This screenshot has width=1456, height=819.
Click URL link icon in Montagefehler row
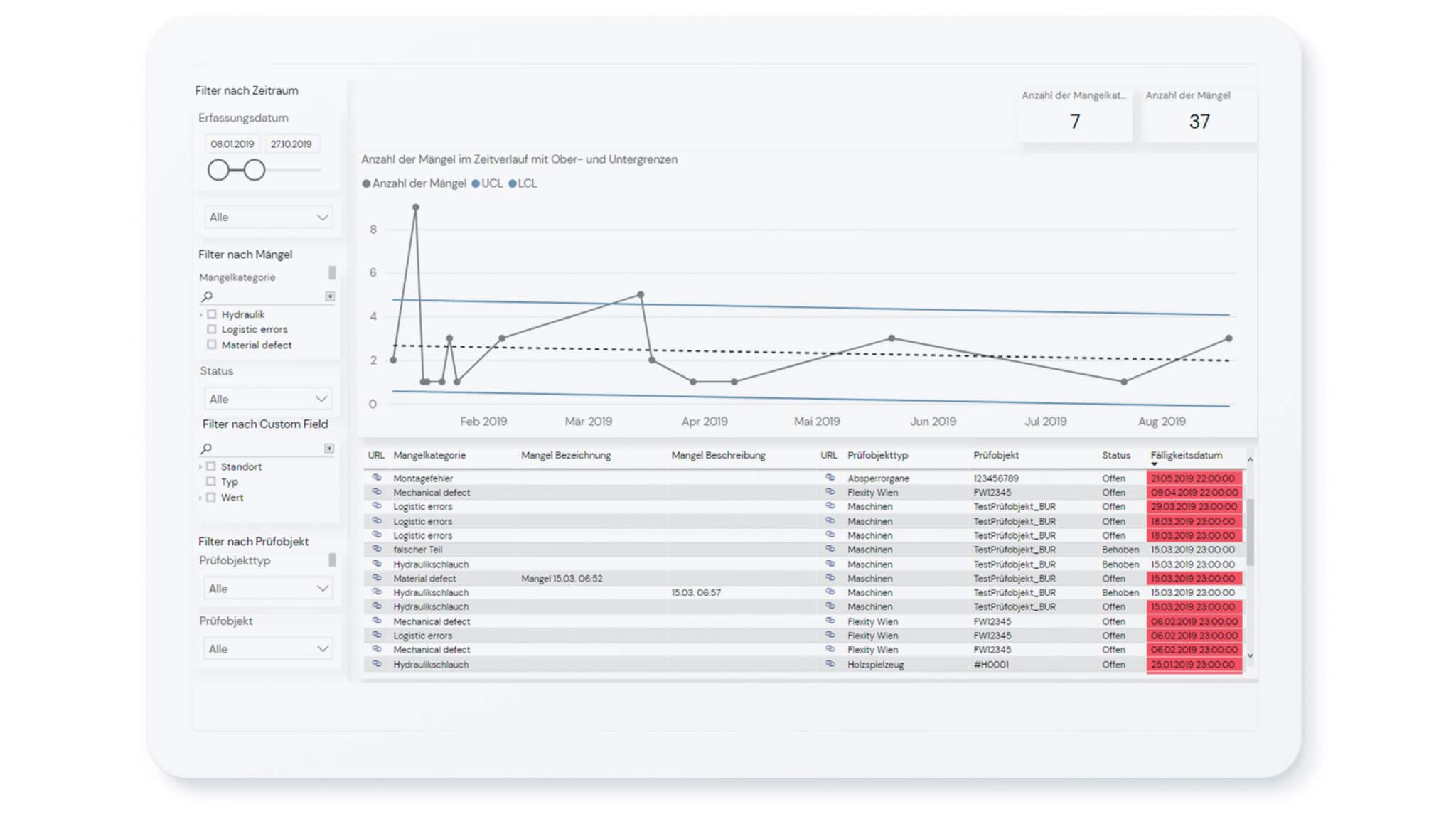point(377,478)
